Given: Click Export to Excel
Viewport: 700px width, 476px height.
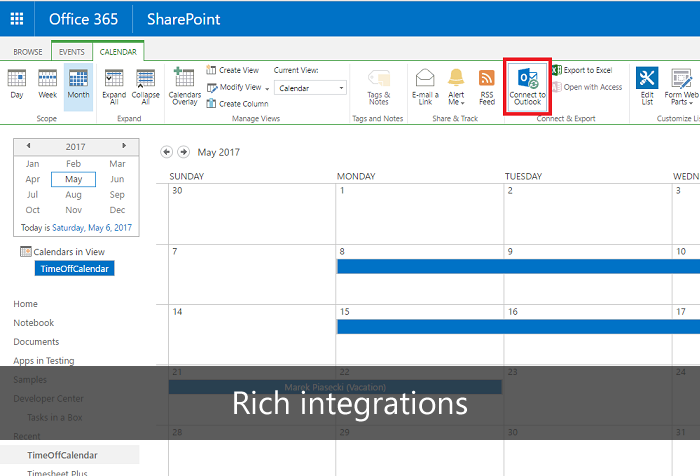Looking at the screenshot, I should [583, 70].
